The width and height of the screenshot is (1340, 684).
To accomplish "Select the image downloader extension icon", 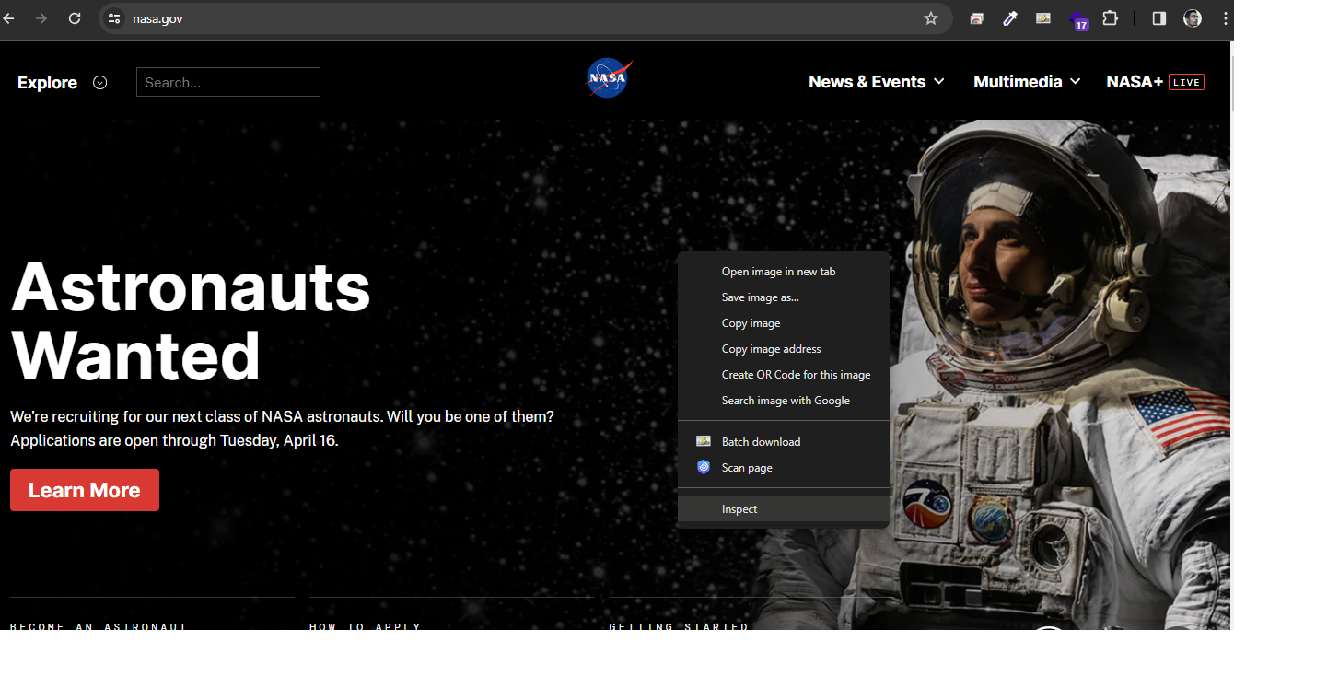I will 1043,18.
